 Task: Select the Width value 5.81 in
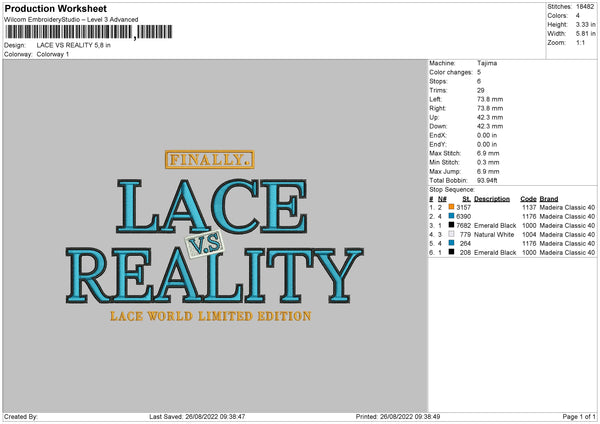point(585,34)
